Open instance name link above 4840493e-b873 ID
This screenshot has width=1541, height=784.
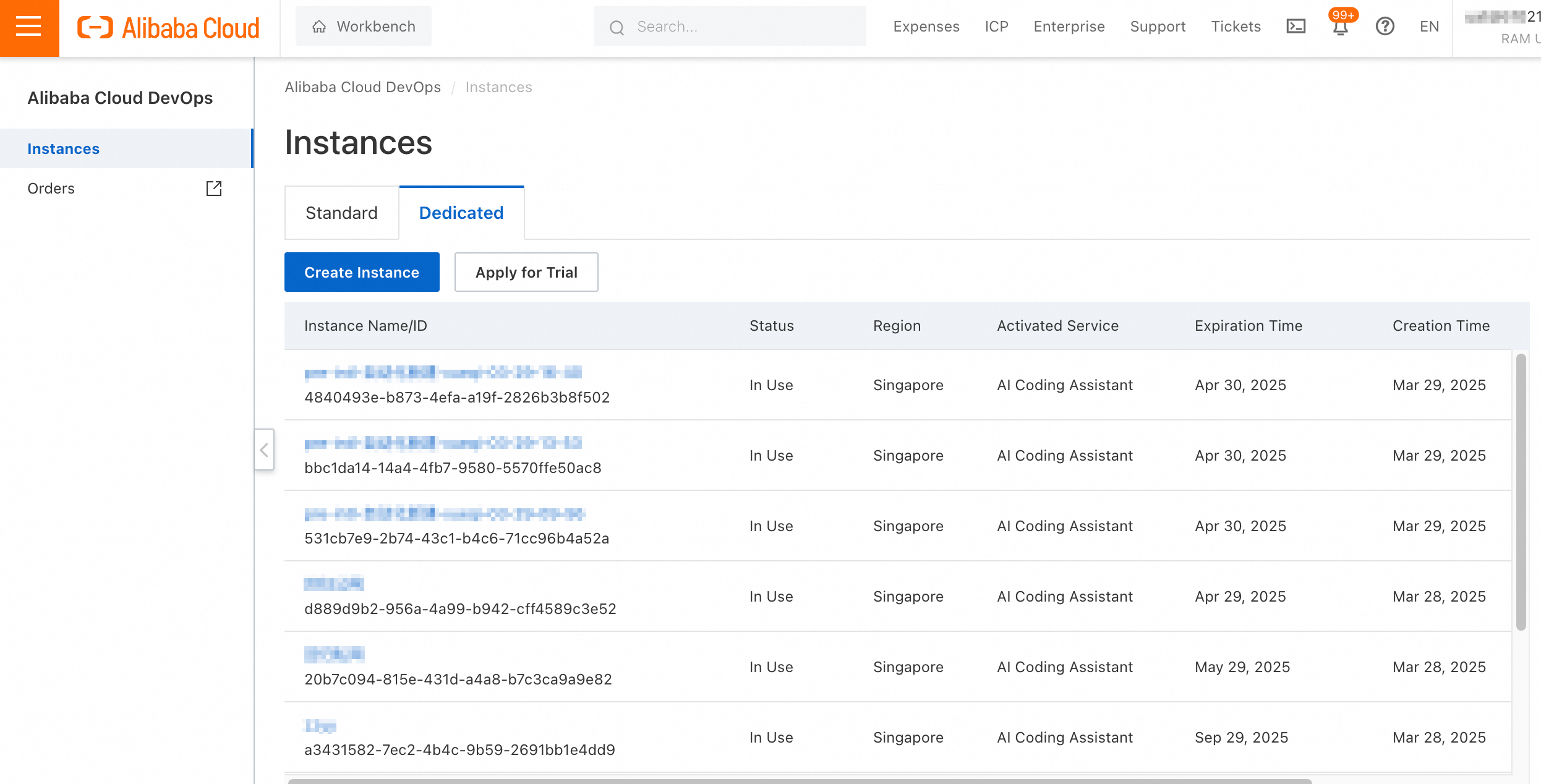tap(443, 372)
